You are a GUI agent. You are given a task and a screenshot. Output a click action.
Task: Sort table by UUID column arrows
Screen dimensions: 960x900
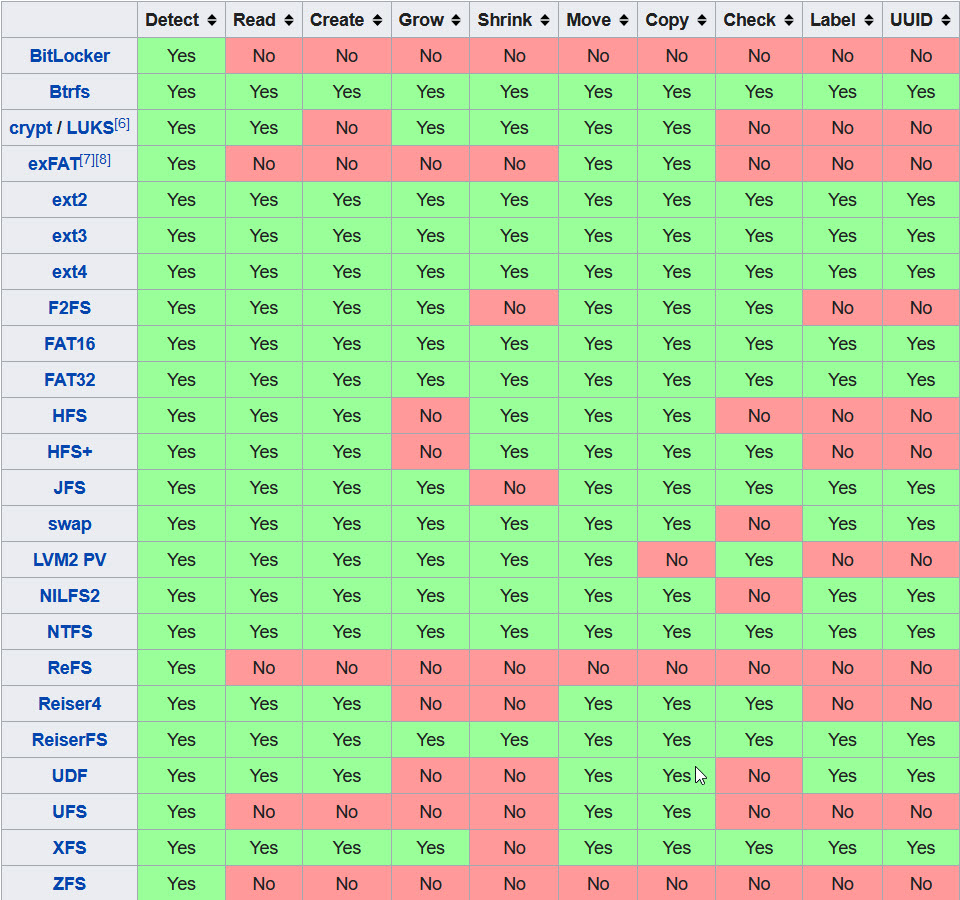coord(947,20)
